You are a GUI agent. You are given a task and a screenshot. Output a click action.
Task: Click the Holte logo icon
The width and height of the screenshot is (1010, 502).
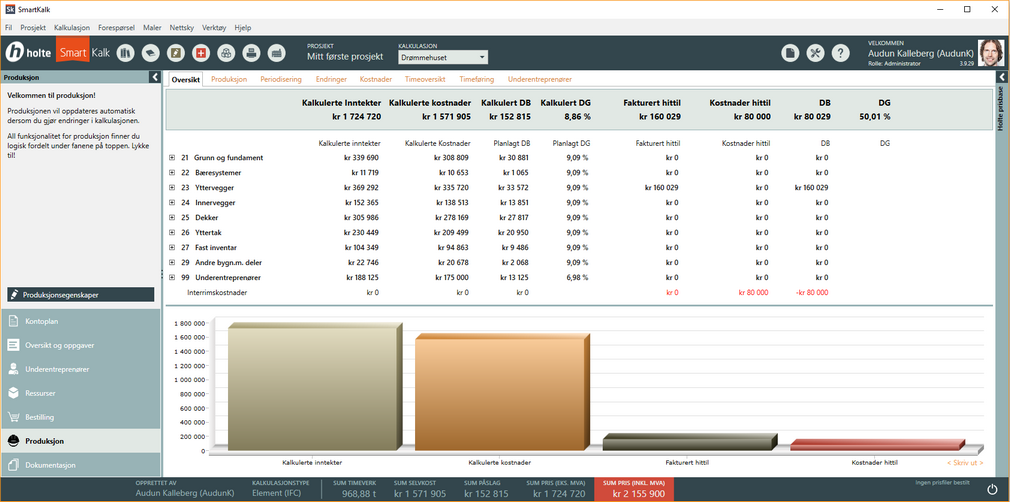point(16,53)
